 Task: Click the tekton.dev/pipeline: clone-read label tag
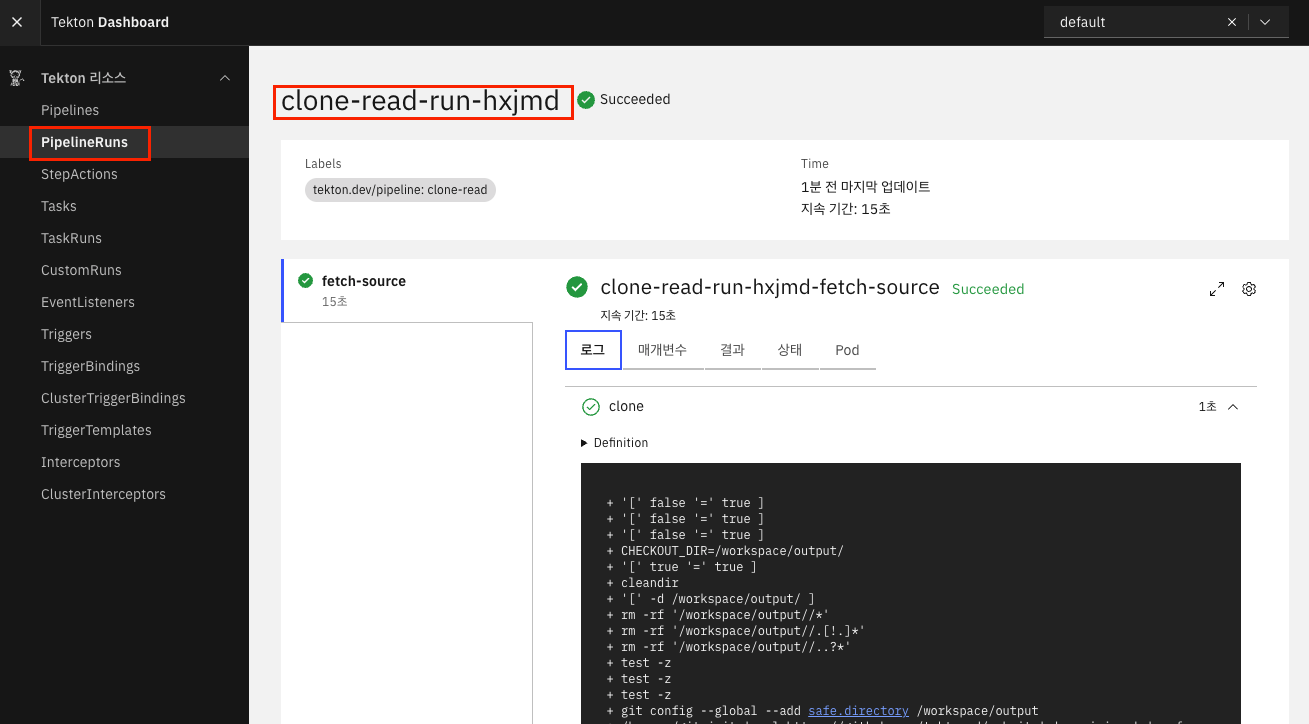[400, 190]
